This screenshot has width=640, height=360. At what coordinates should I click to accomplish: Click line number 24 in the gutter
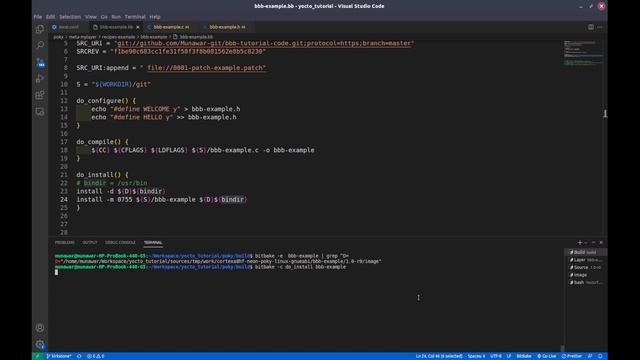64,200
